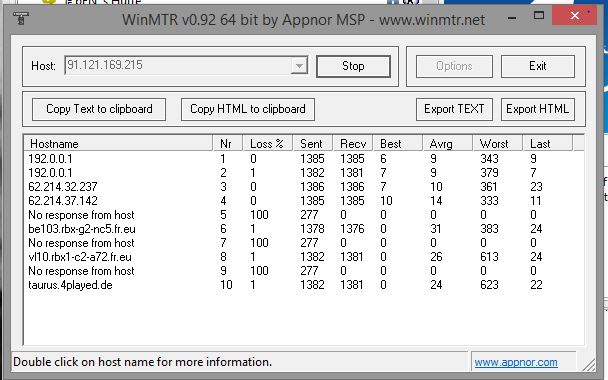Click the Worst column header
608x380 pixels.
coord(498,143)
